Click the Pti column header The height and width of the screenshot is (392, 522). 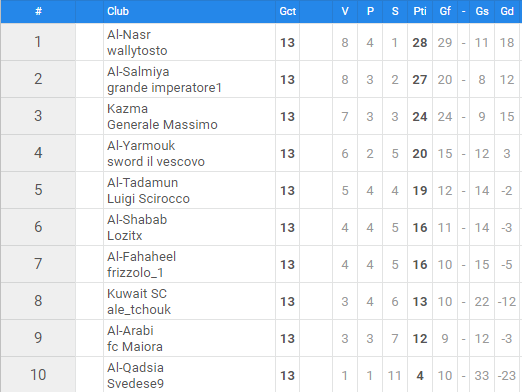(x=420, y=11)
